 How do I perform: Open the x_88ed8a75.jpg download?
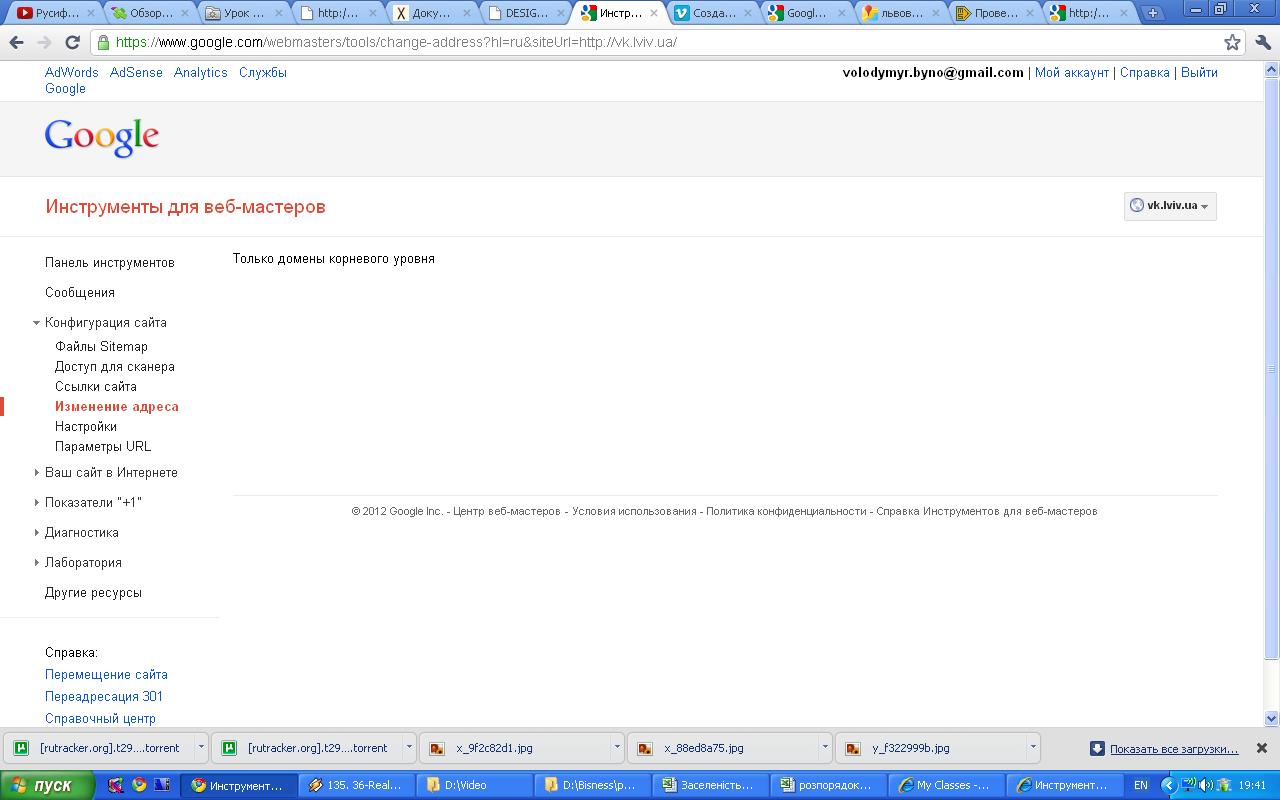coord(720,748)
